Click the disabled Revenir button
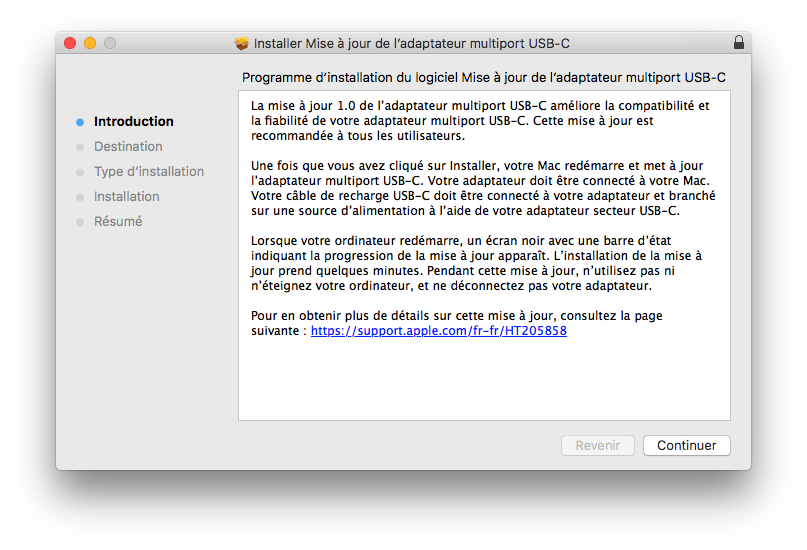The height and width of the screenshot is (550, 807). [598, 446]
